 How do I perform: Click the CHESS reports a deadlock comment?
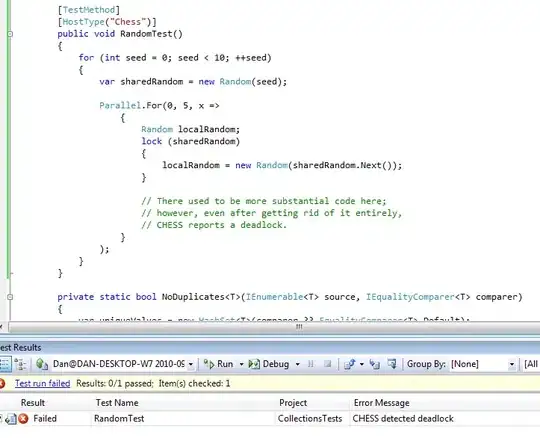tap(214, 225)
